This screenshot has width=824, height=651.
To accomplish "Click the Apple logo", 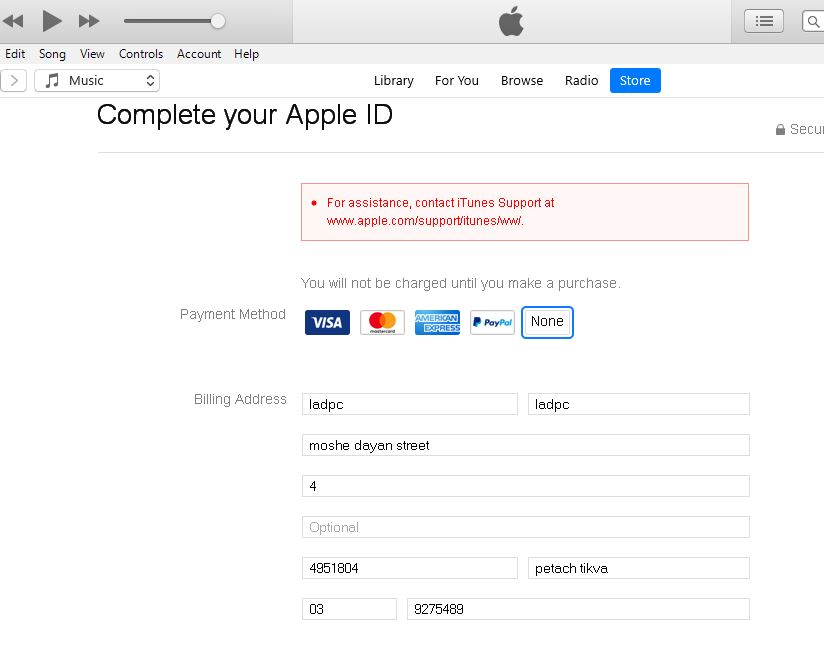I will point(510,20).
